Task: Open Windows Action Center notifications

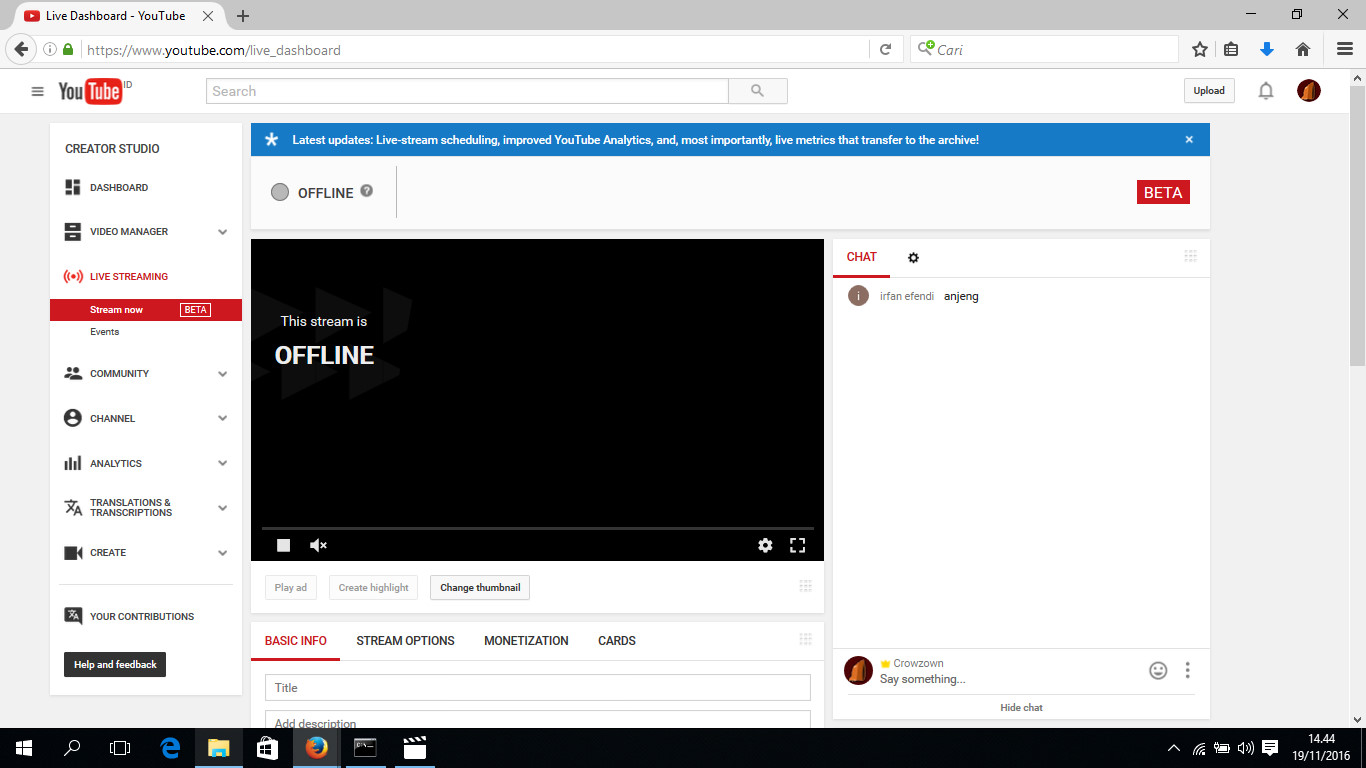Action: (1270, 748)
